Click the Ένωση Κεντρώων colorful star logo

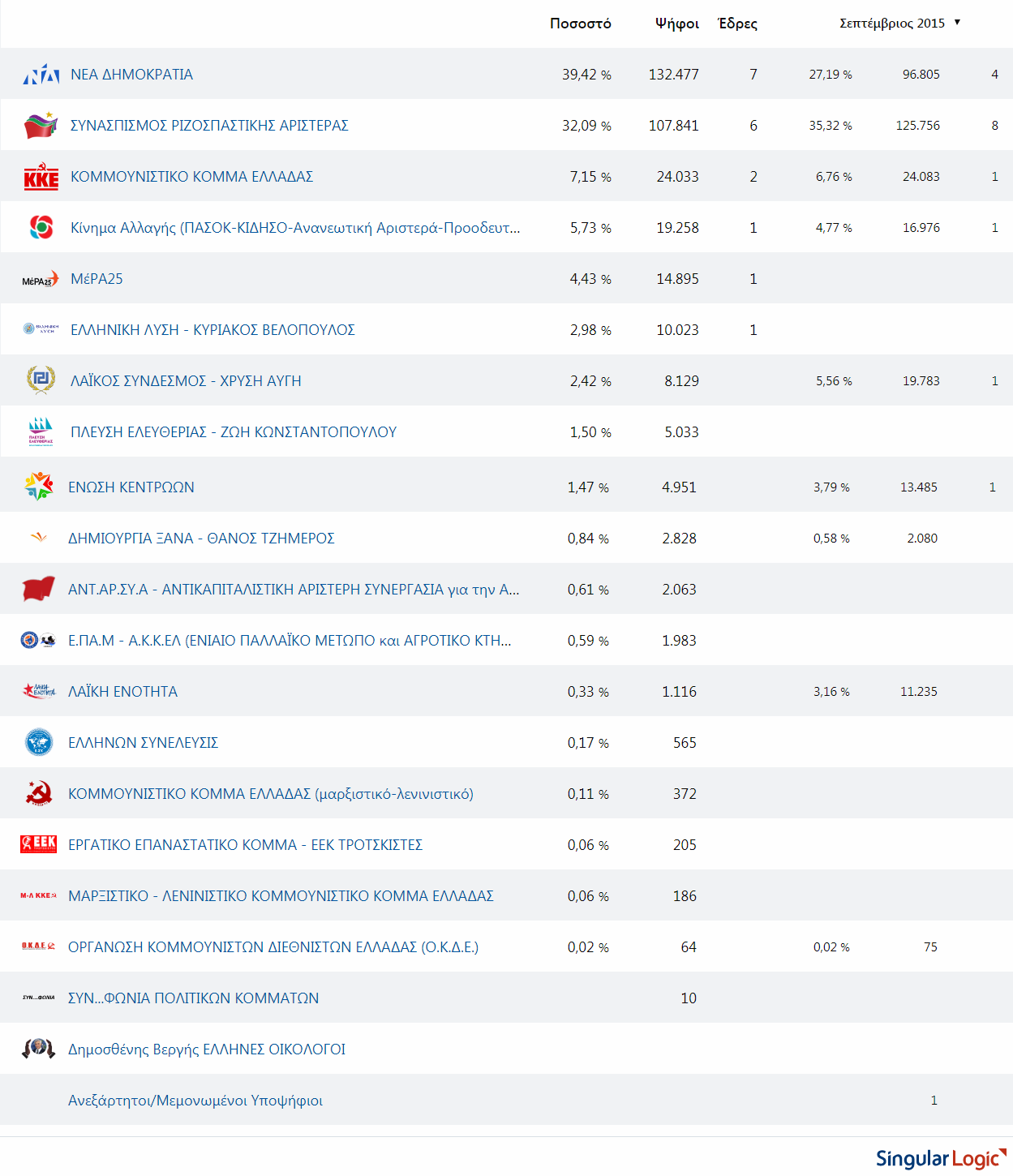pyautogui.click(x=39, y=487)
